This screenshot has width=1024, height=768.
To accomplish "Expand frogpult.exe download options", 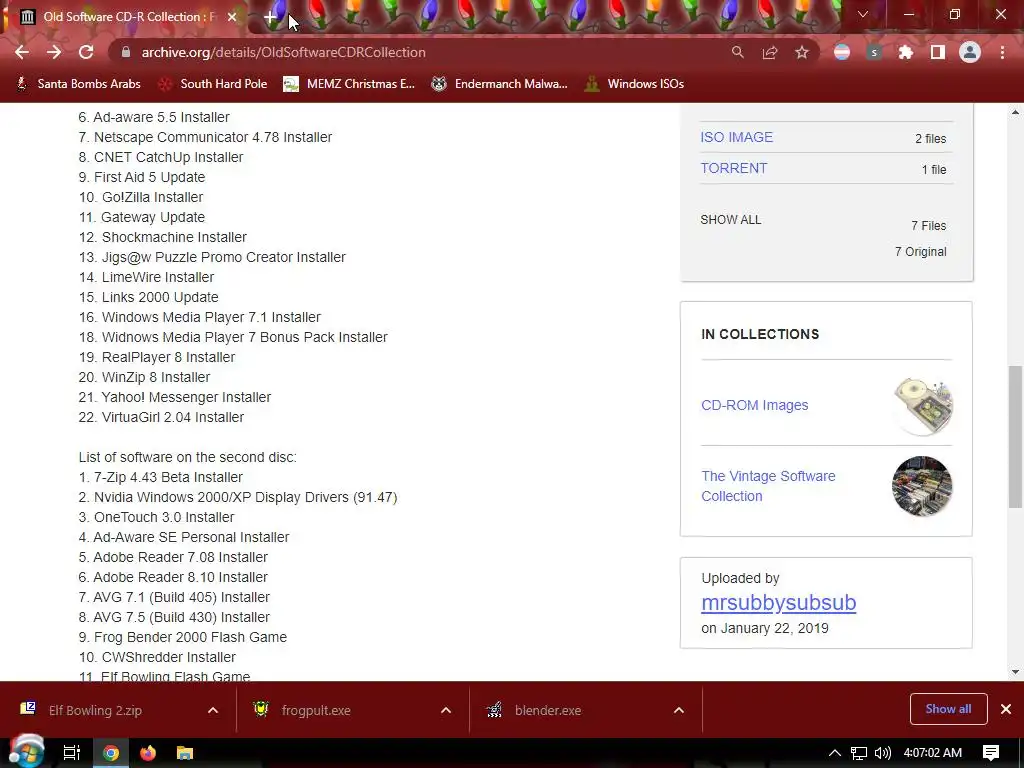I will (446, 710).
